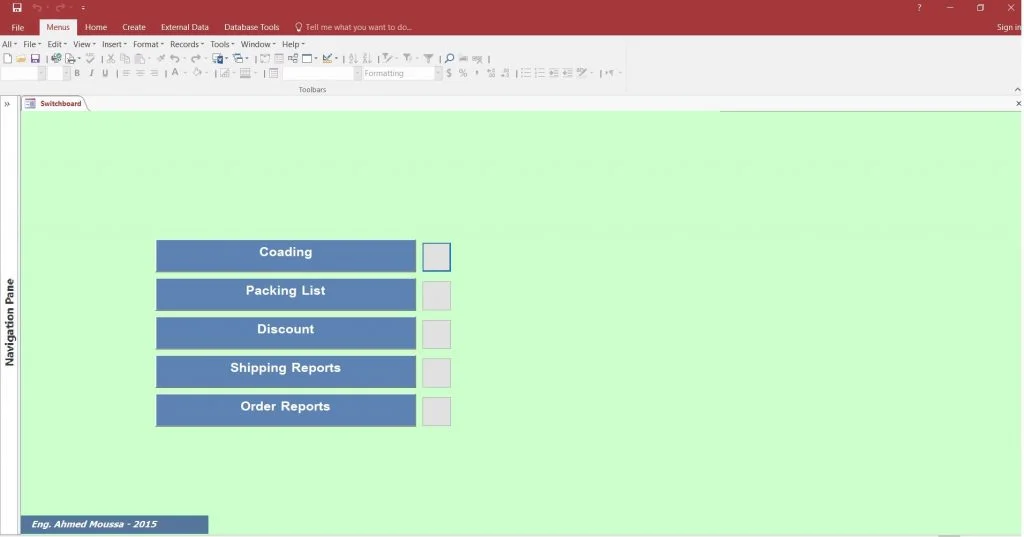
Task: Click the Toggle Filter funnel icon
Action: tap(428, 59)
